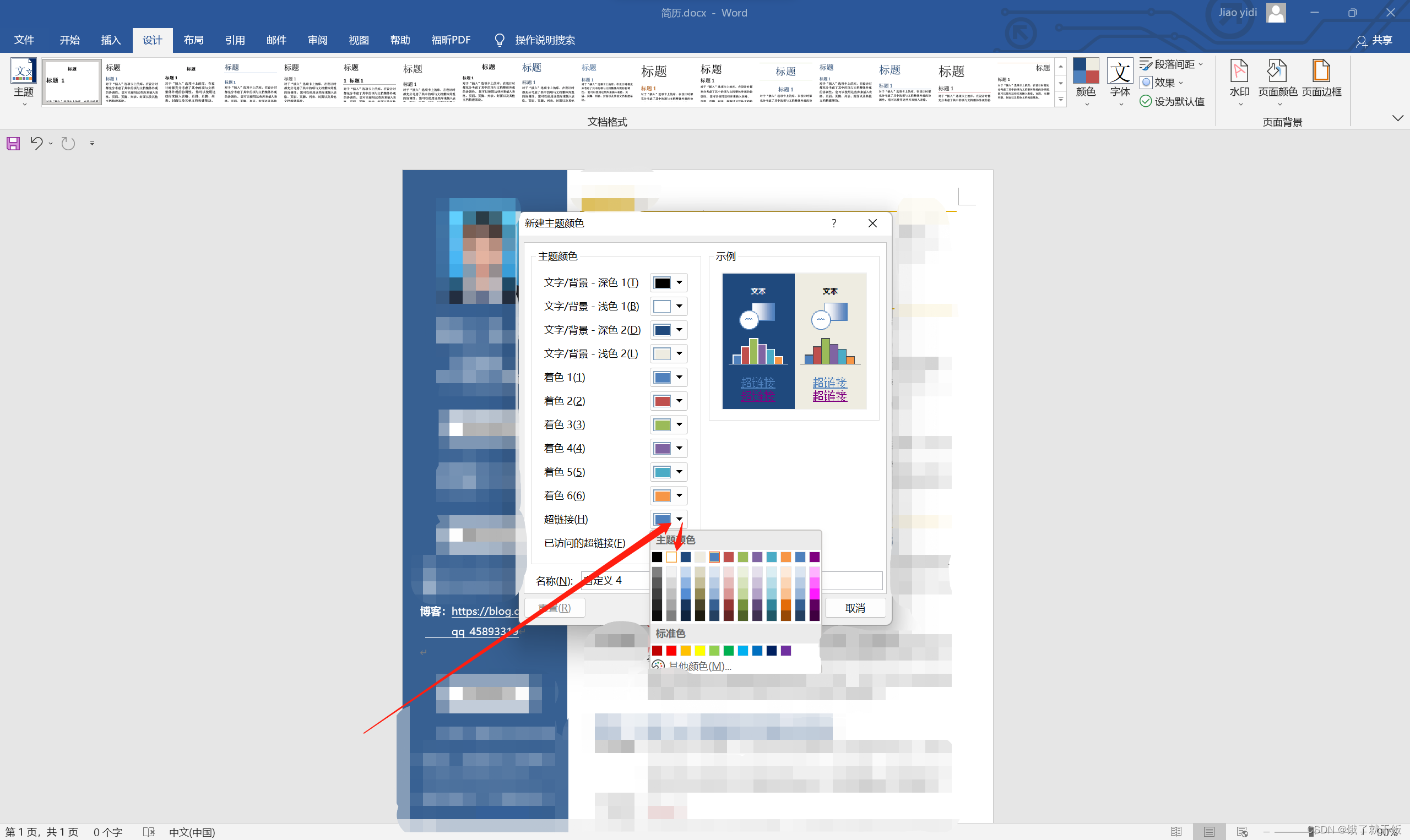Open Page Color (页面颜色) menu
The width and height of the screenshot is (1410, 840).
click(x=1277, y=79)
